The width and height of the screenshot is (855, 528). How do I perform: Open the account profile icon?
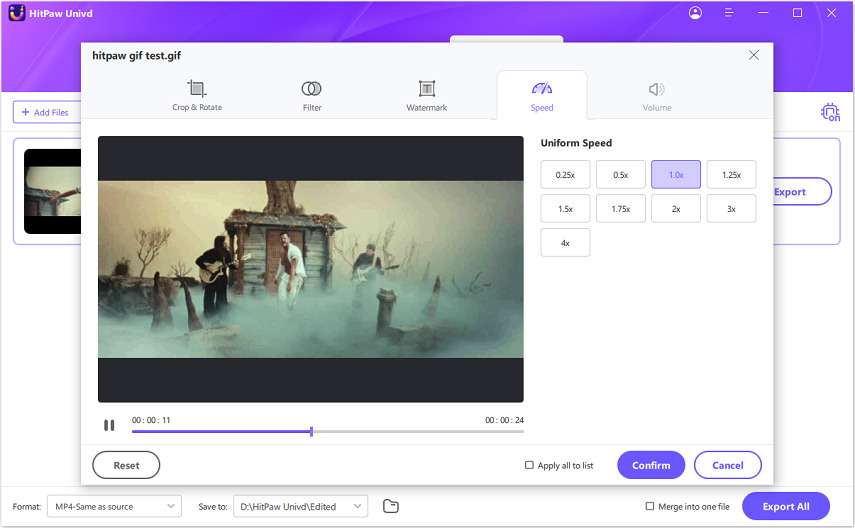[x=695, y=13]
